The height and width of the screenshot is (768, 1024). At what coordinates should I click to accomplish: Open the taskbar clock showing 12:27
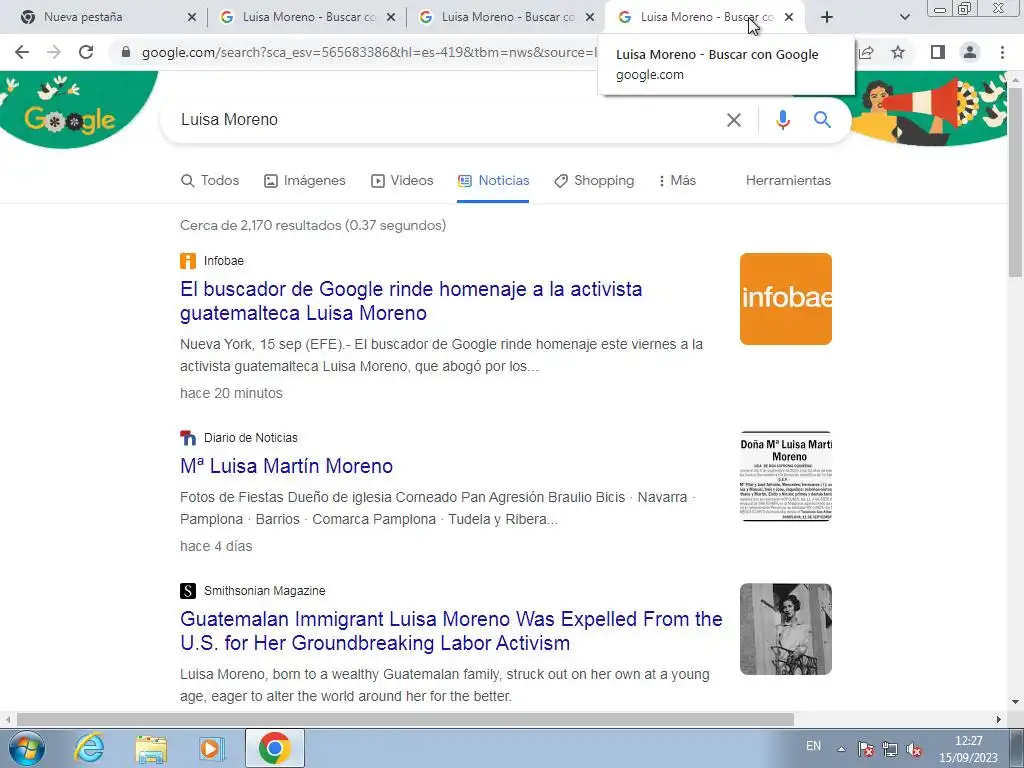[x=968, y=749]
